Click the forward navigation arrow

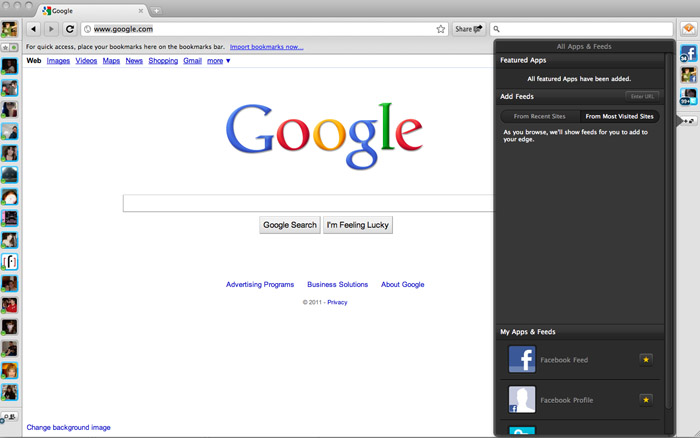click(x=51, y=29)
